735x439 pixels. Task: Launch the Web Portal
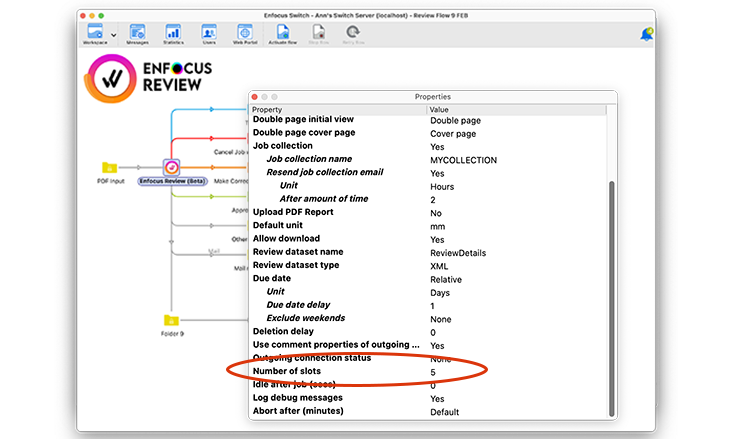pyautogui.click(x=245, y=34)
